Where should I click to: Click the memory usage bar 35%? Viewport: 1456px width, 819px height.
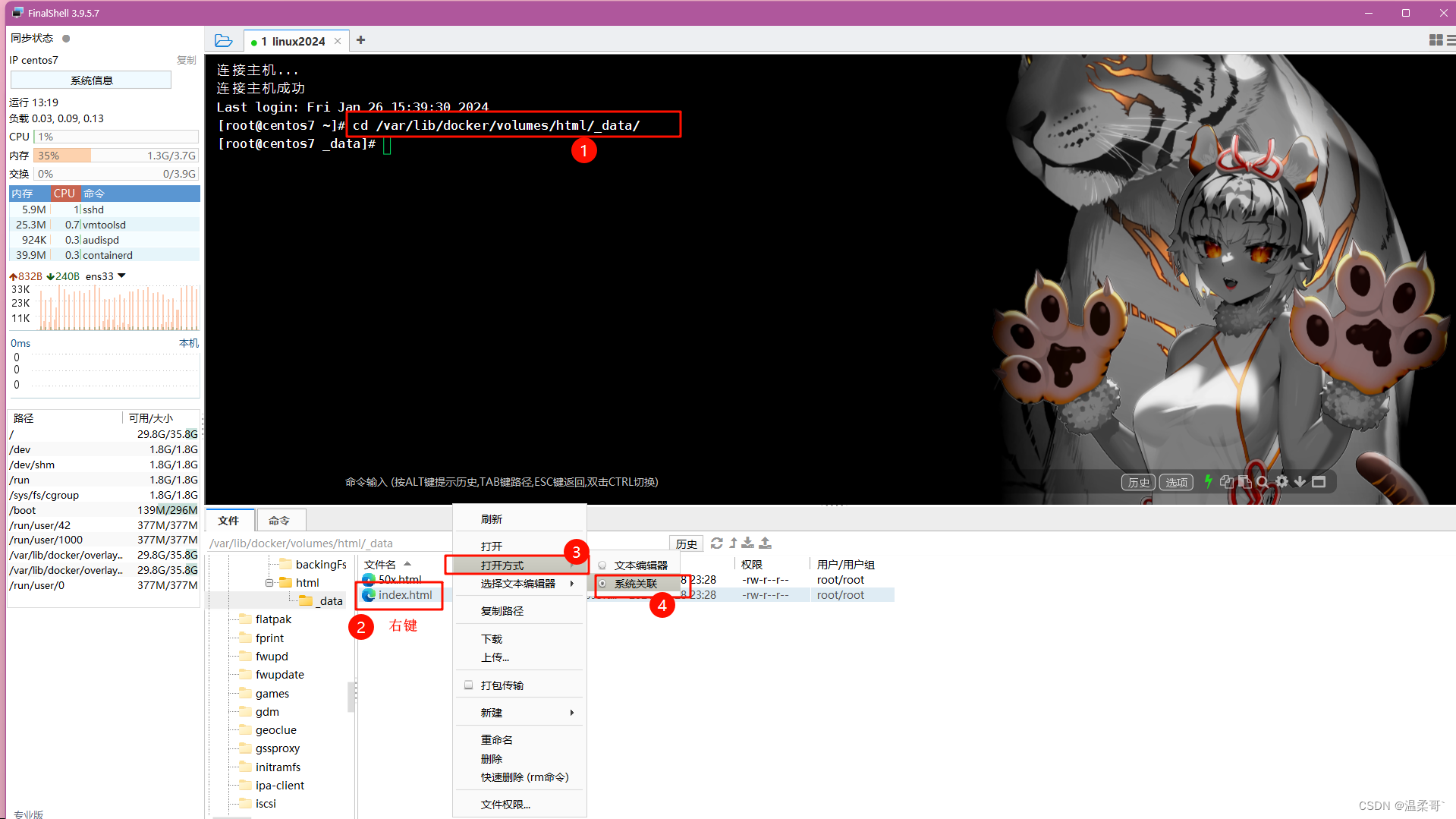coord(116,156)
